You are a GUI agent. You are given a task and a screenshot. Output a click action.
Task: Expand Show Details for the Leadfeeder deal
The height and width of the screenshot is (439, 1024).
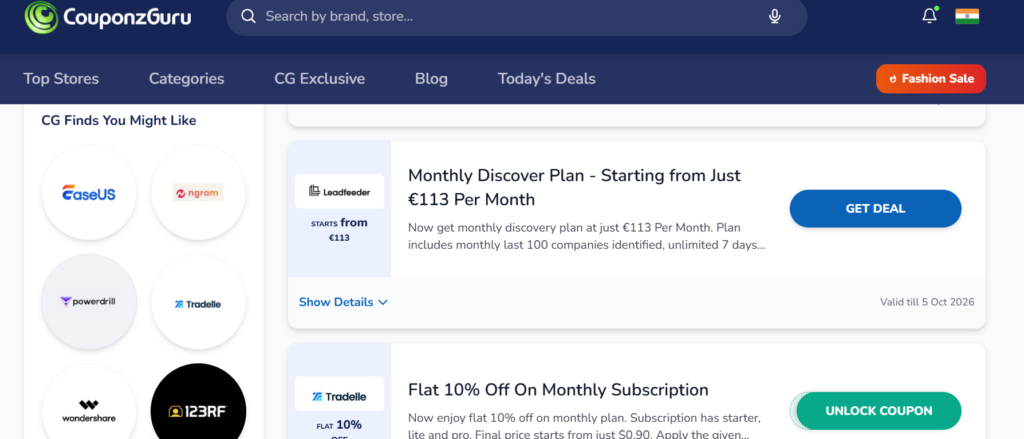pyautogui.click(x=344, y=302)
